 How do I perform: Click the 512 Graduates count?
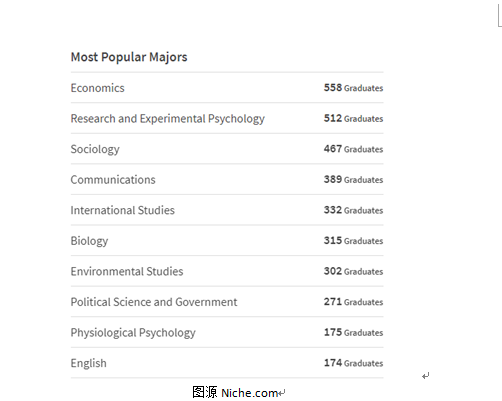353,118
